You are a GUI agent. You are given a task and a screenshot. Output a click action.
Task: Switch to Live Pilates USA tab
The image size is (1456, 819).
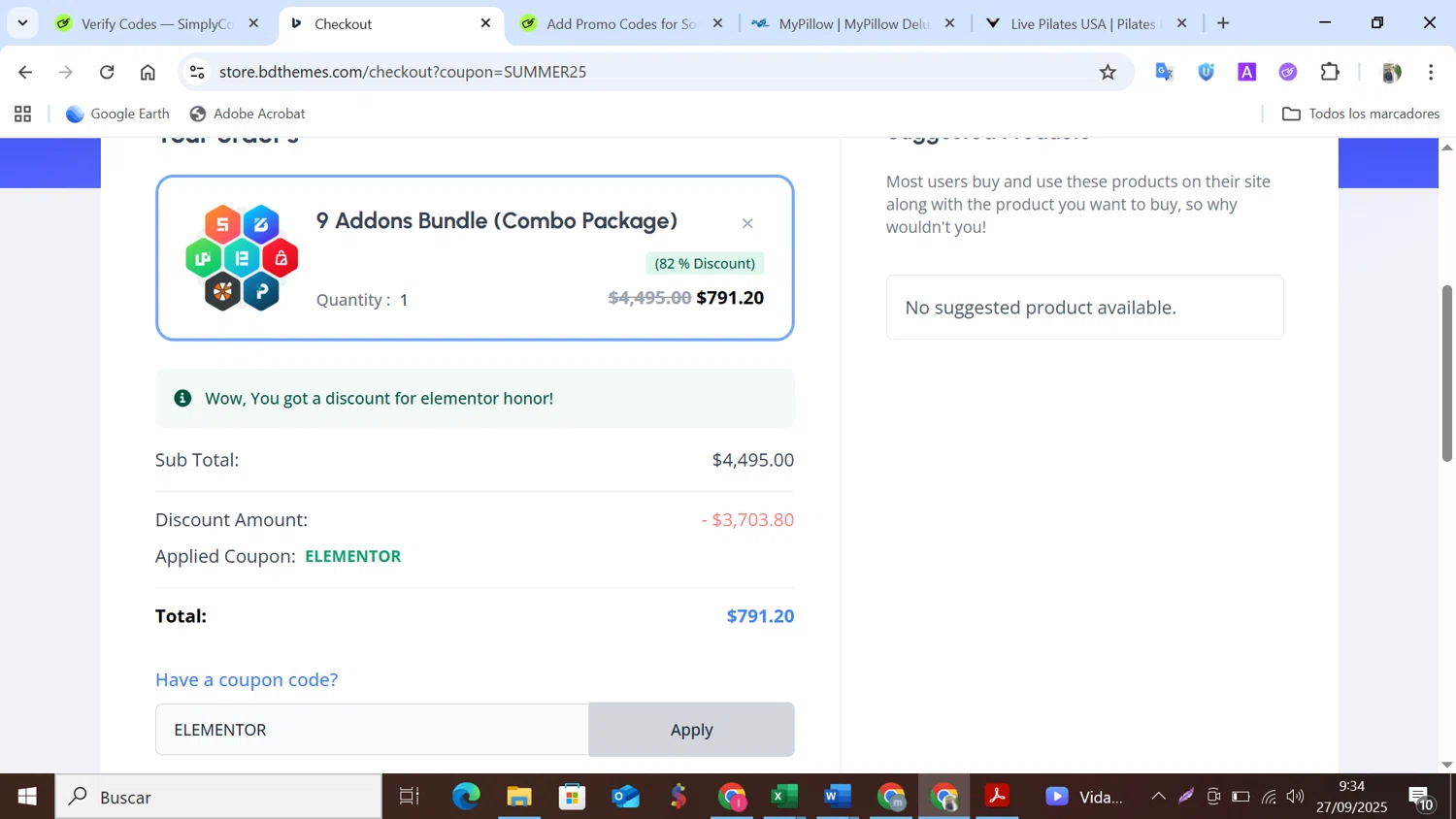coord(1085,23)
